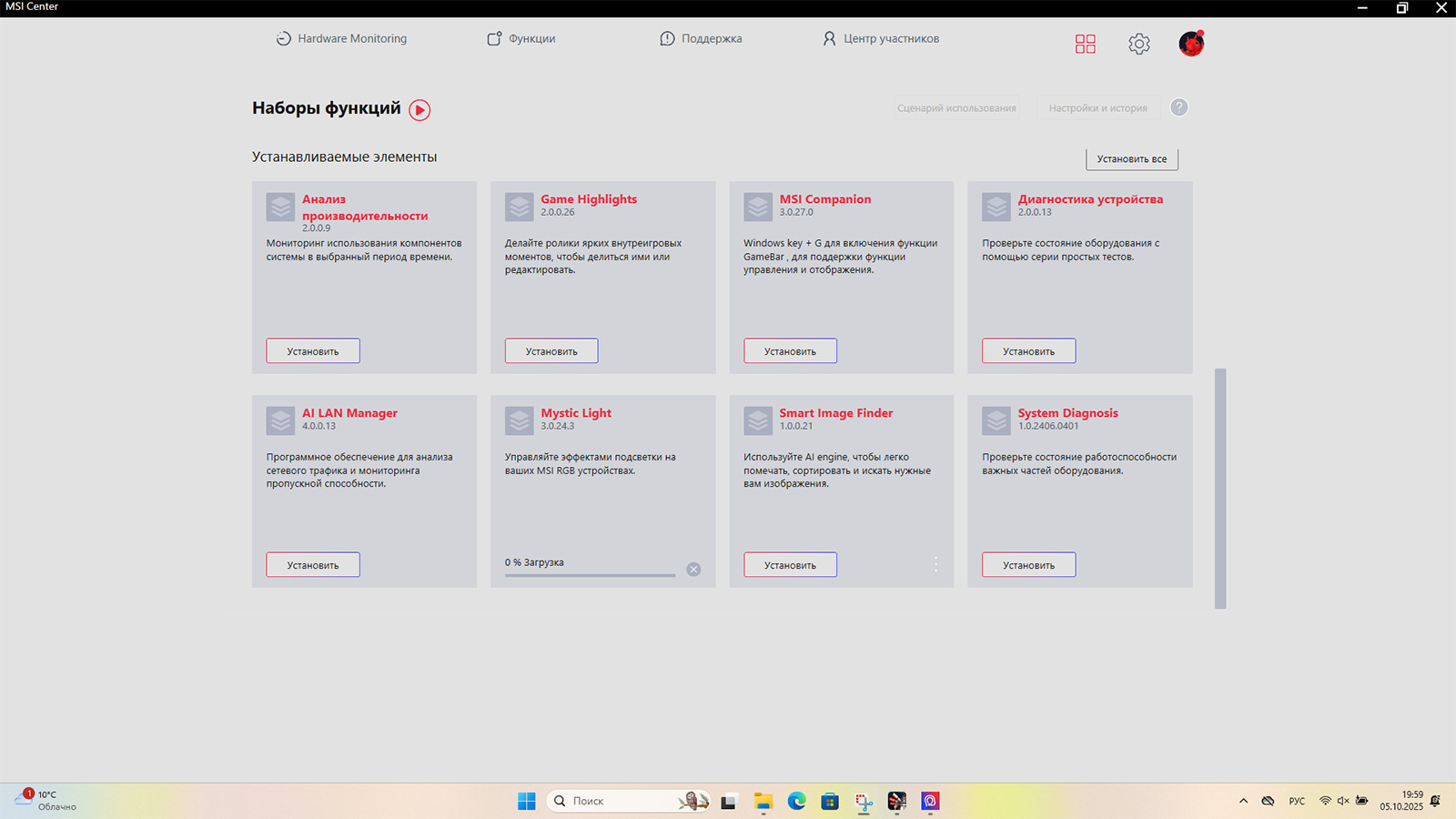The height and width of the screenshot is (819, 1456).
Task: Click the vertical scrollbar of features list
Action: point(1220,488)
